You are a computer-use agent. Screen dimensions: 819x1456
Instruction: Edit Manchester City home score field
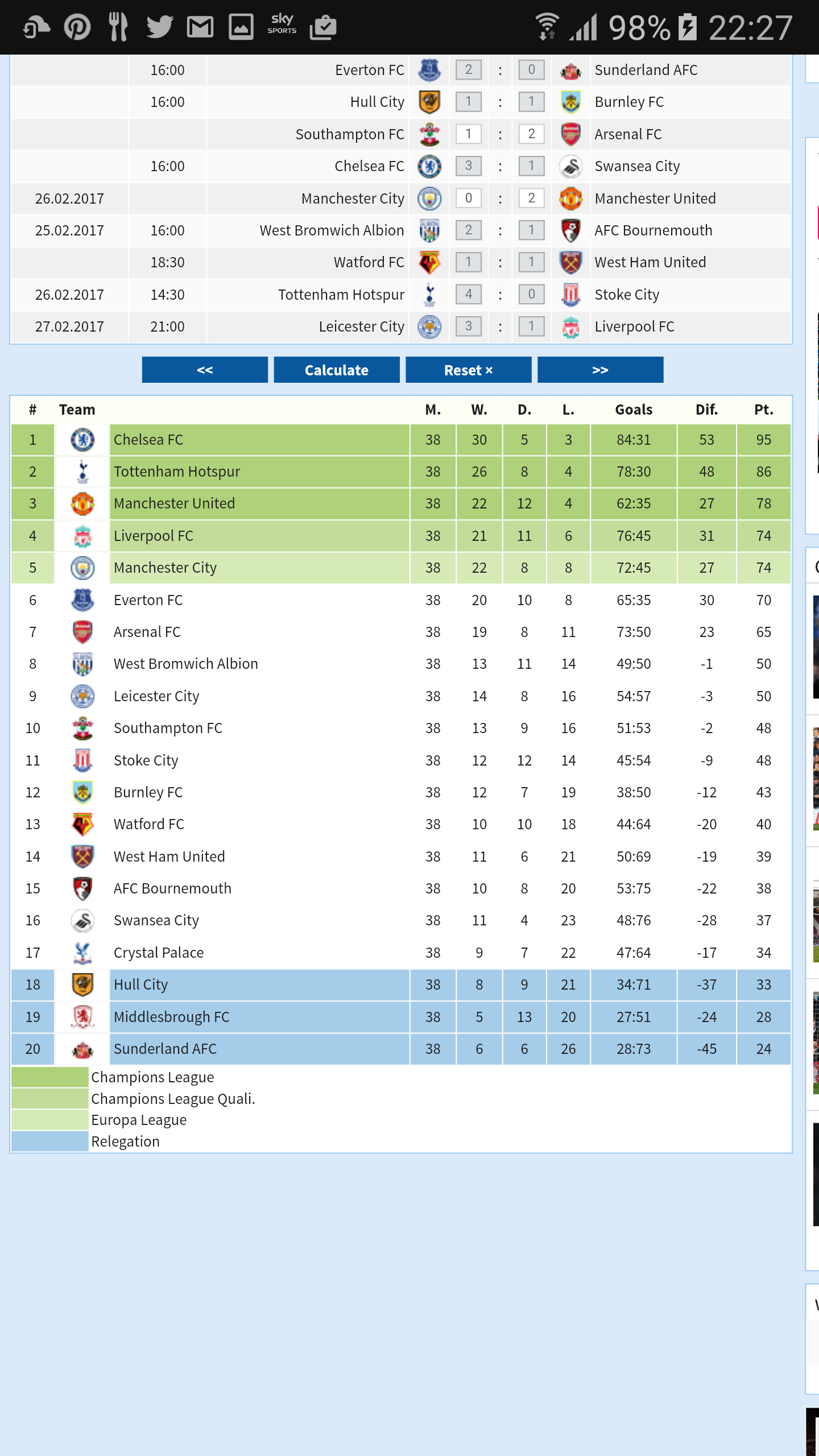point(469,198)
